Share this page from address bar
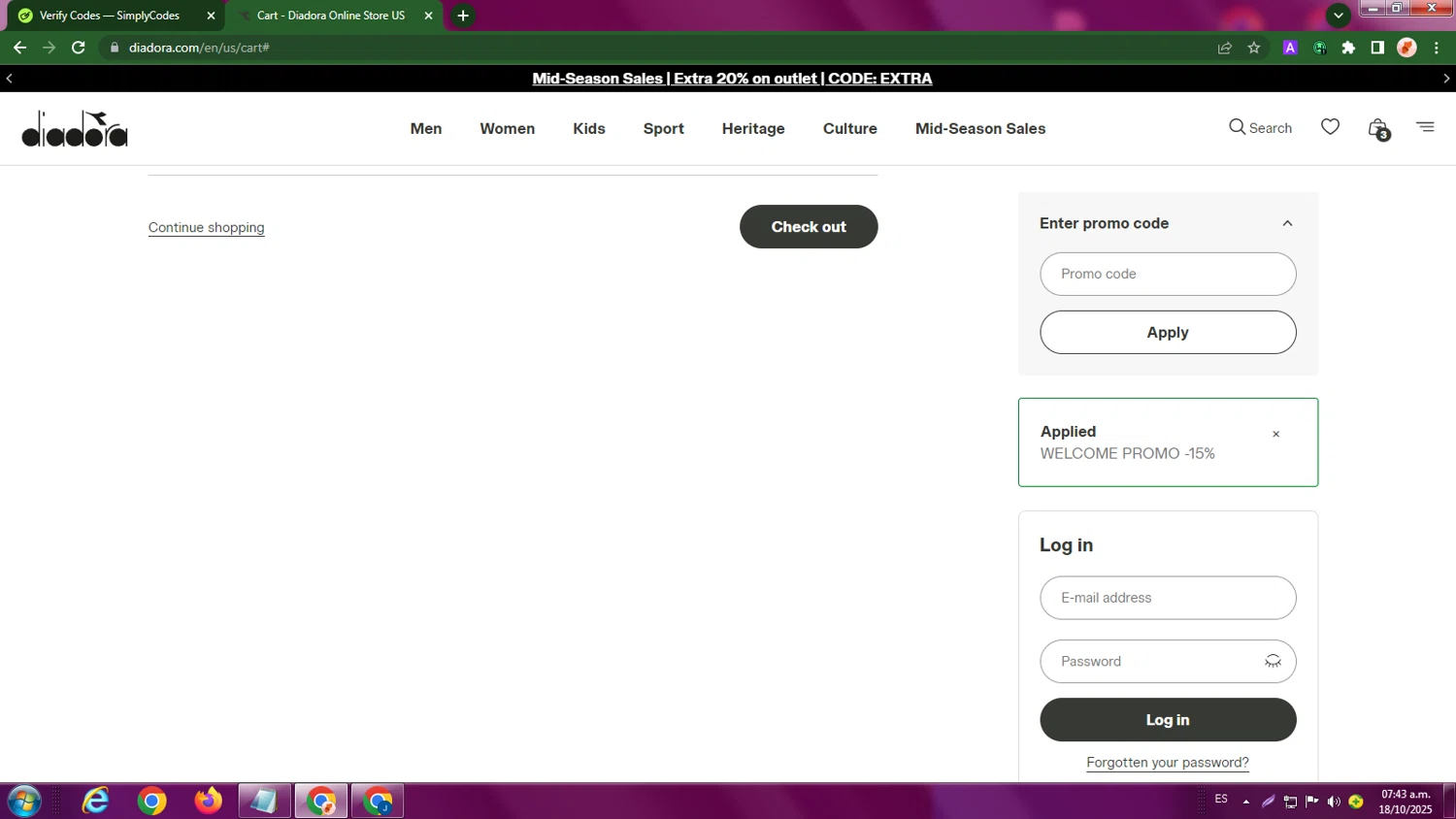Screen dimensions: 1456x819 [1225, 48]
